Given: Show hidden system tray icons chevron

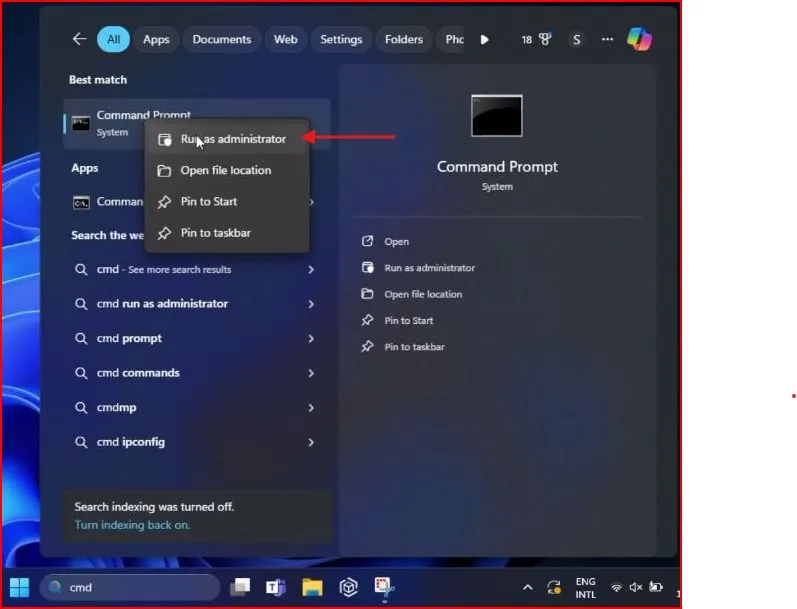Looking at the screenshot, I should (x=528, y=588).
